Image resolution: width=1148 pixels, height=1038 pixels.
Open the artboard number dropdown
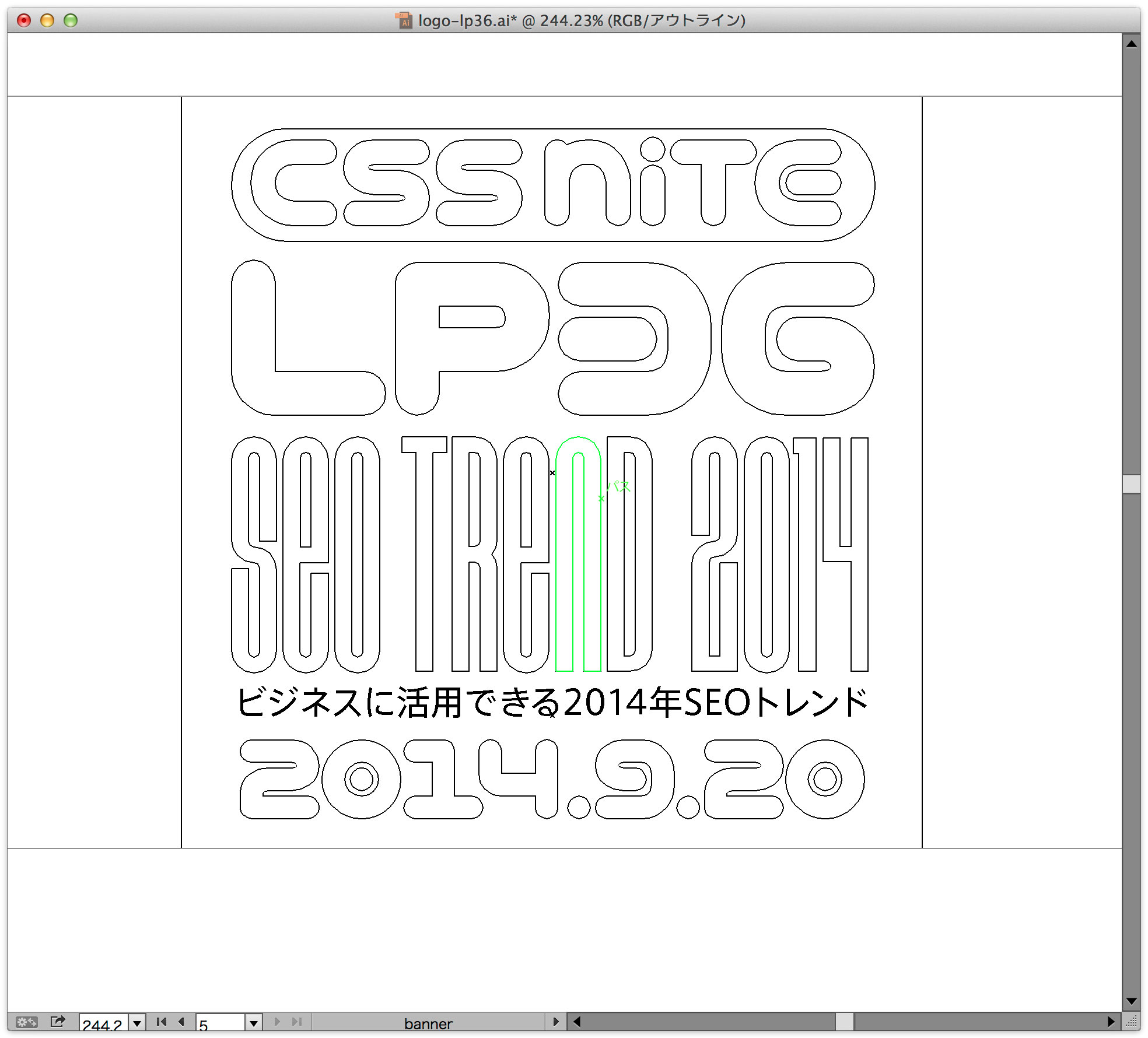click(x=254, y=1023)
